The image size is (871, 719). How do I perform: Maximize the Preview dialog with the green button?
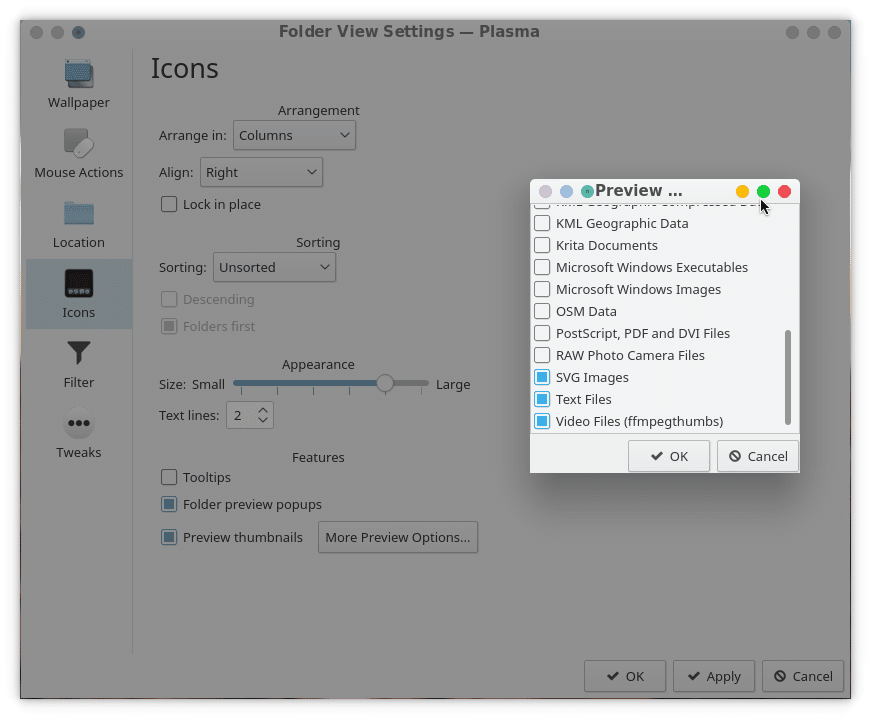(x=763, y=192)
